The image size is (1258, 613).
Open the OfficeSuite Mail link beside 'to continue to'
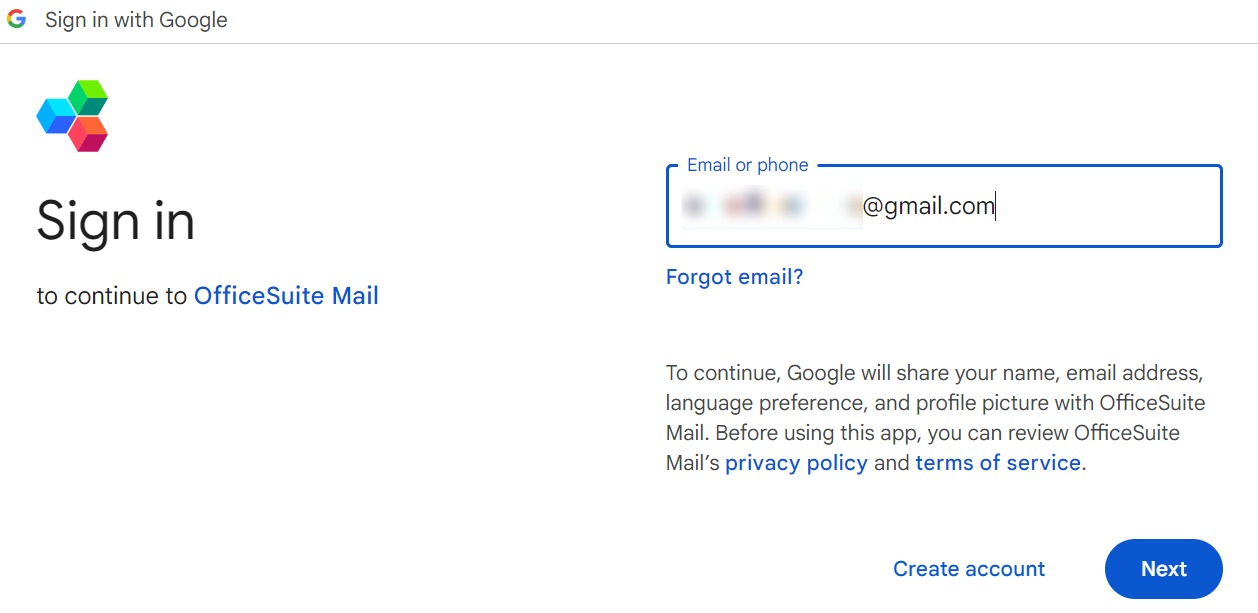pos(286,296)
